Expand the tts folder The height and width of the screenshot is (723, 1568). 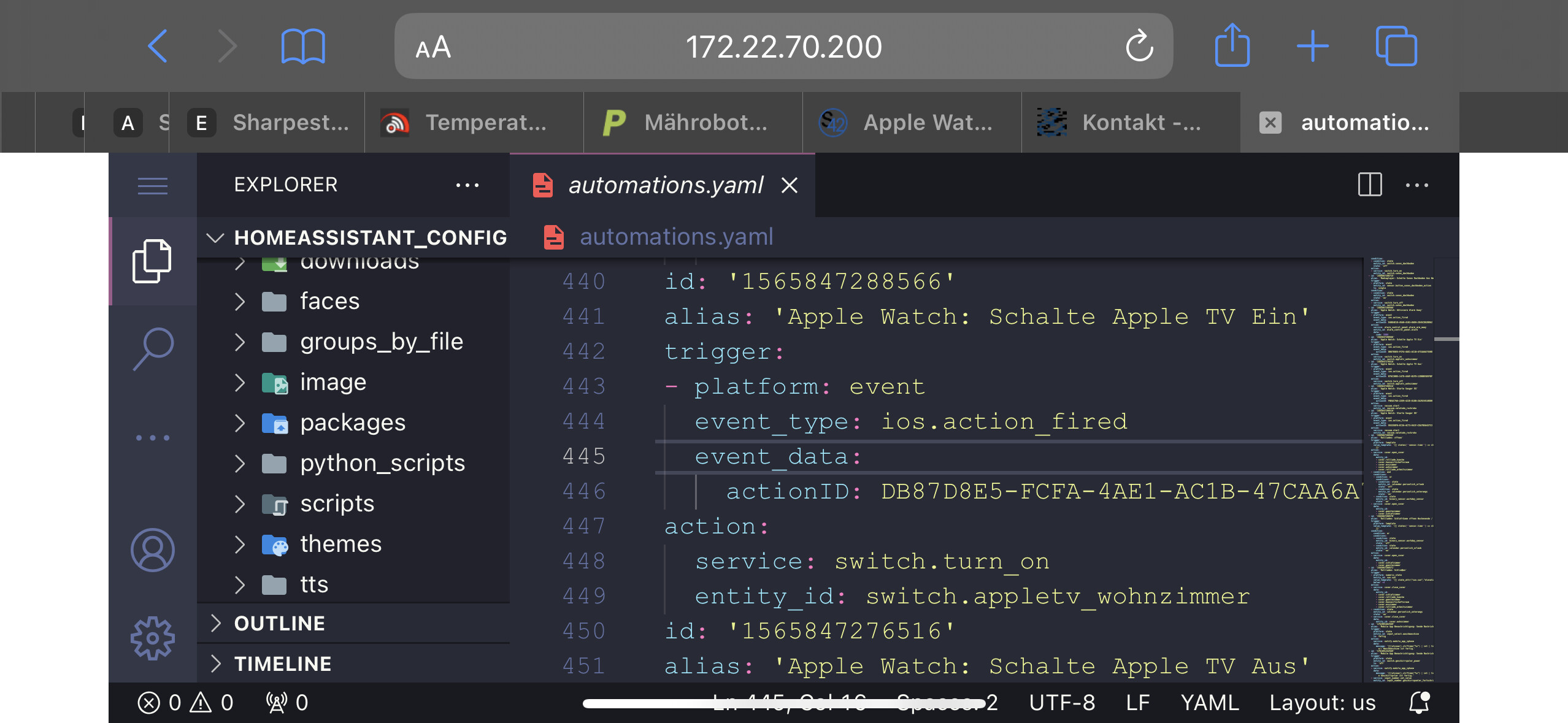pyautogui.click(x=240, y=585)
